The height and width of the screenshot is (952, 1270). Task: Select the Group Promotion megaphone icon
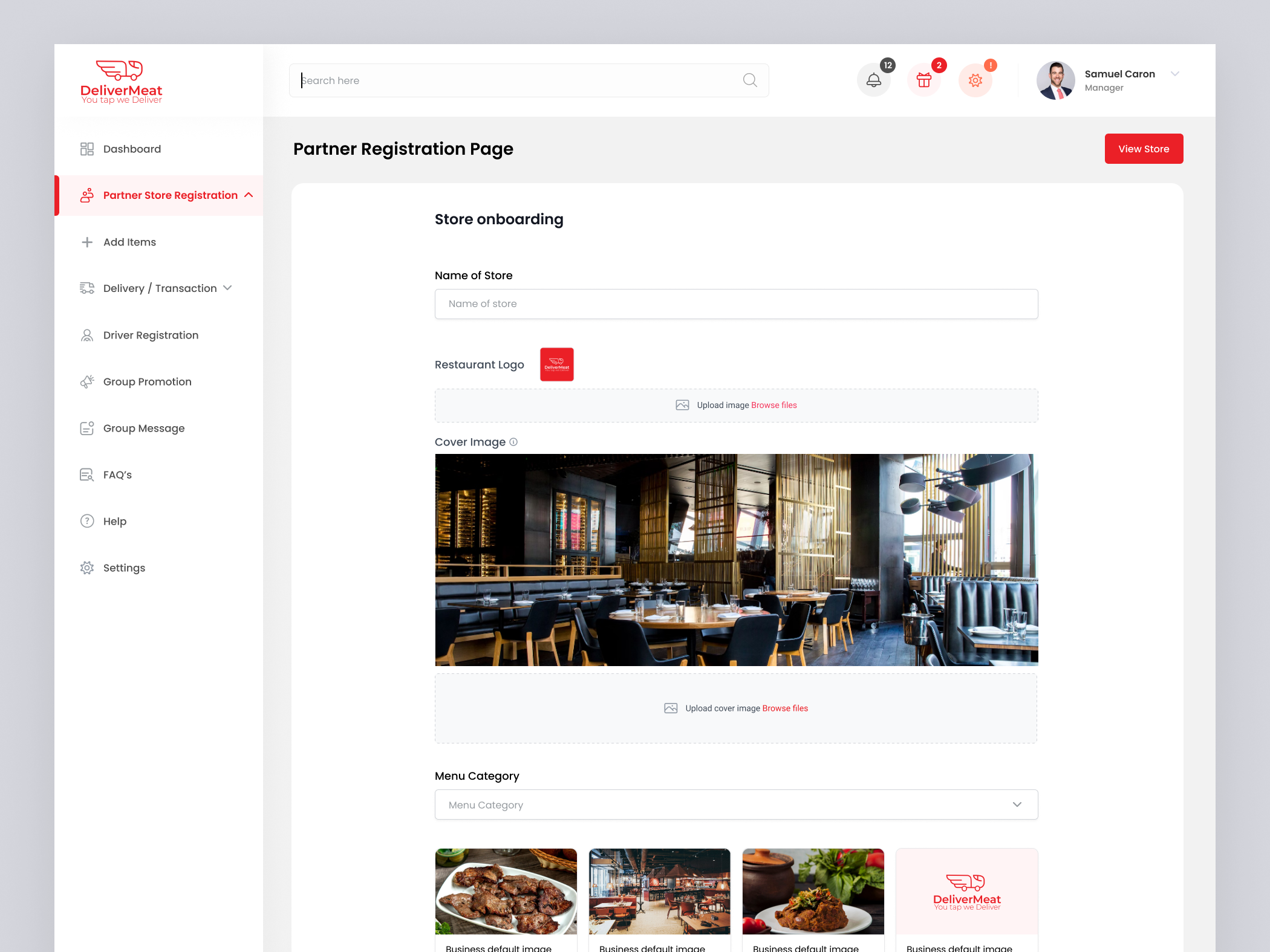coord(86,381)
